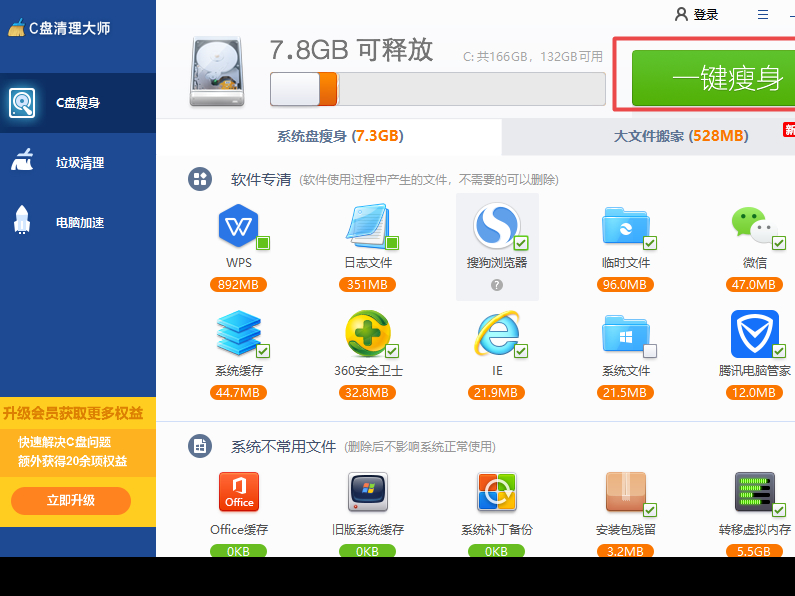Screen dimensions: 795x596
Task: Click the orange 立即升级 button
Action: click(71, 501)
